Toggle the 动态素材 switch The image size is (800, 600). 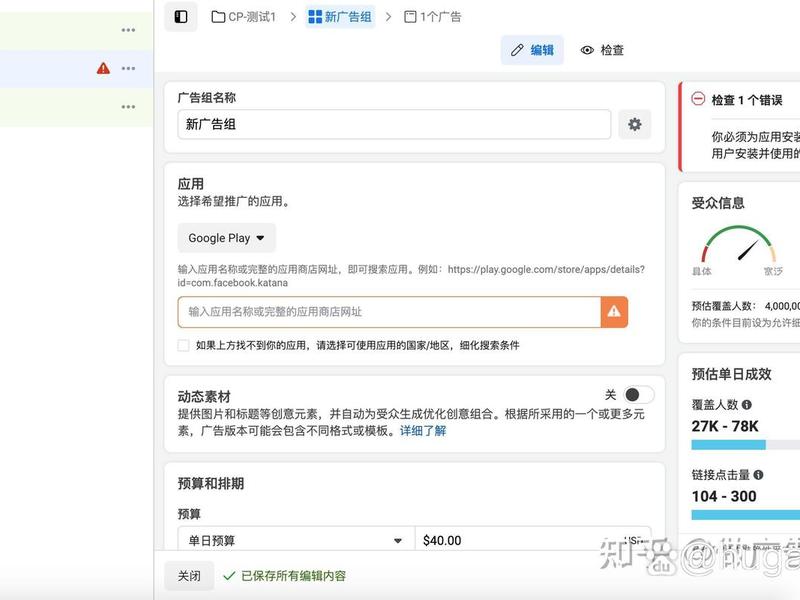point(638,394)
